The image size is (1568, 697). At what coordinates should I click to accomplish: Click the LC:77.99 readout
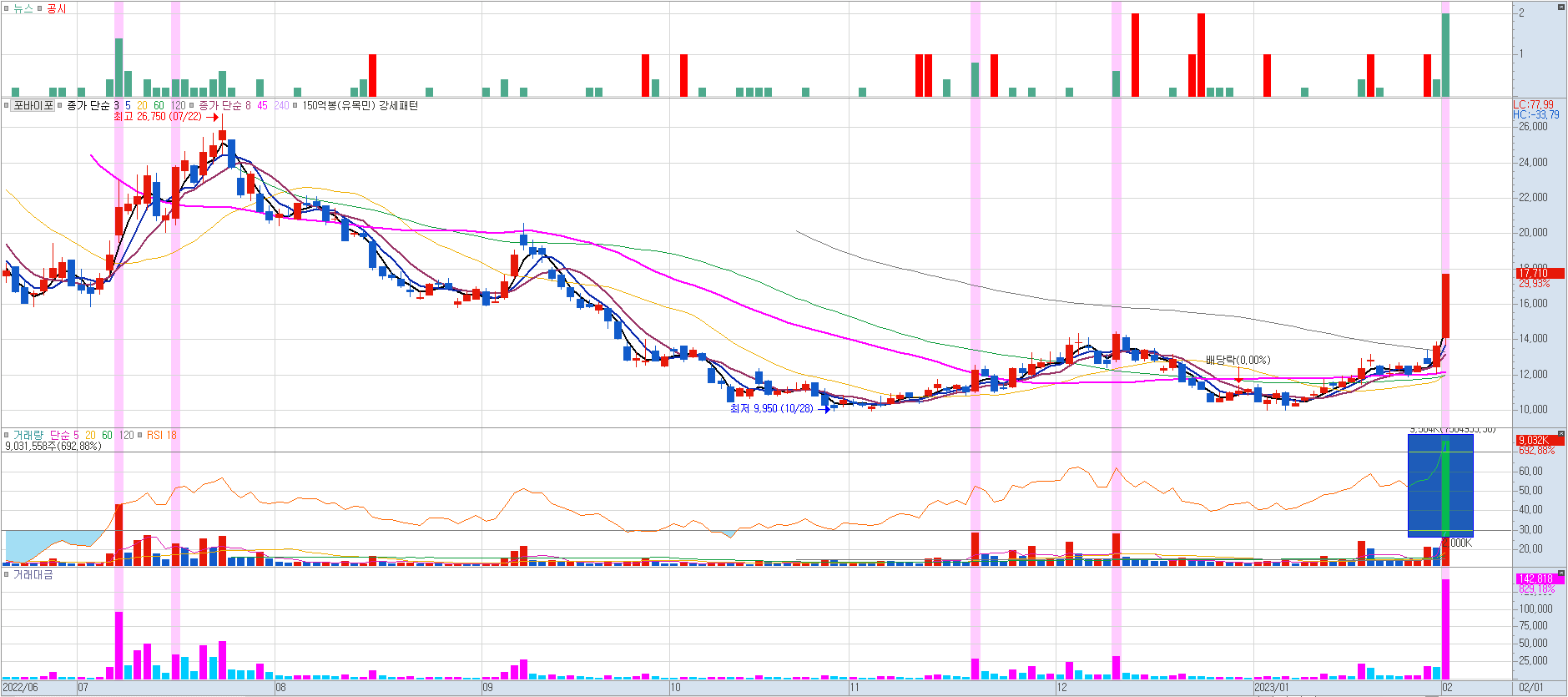1534,105
